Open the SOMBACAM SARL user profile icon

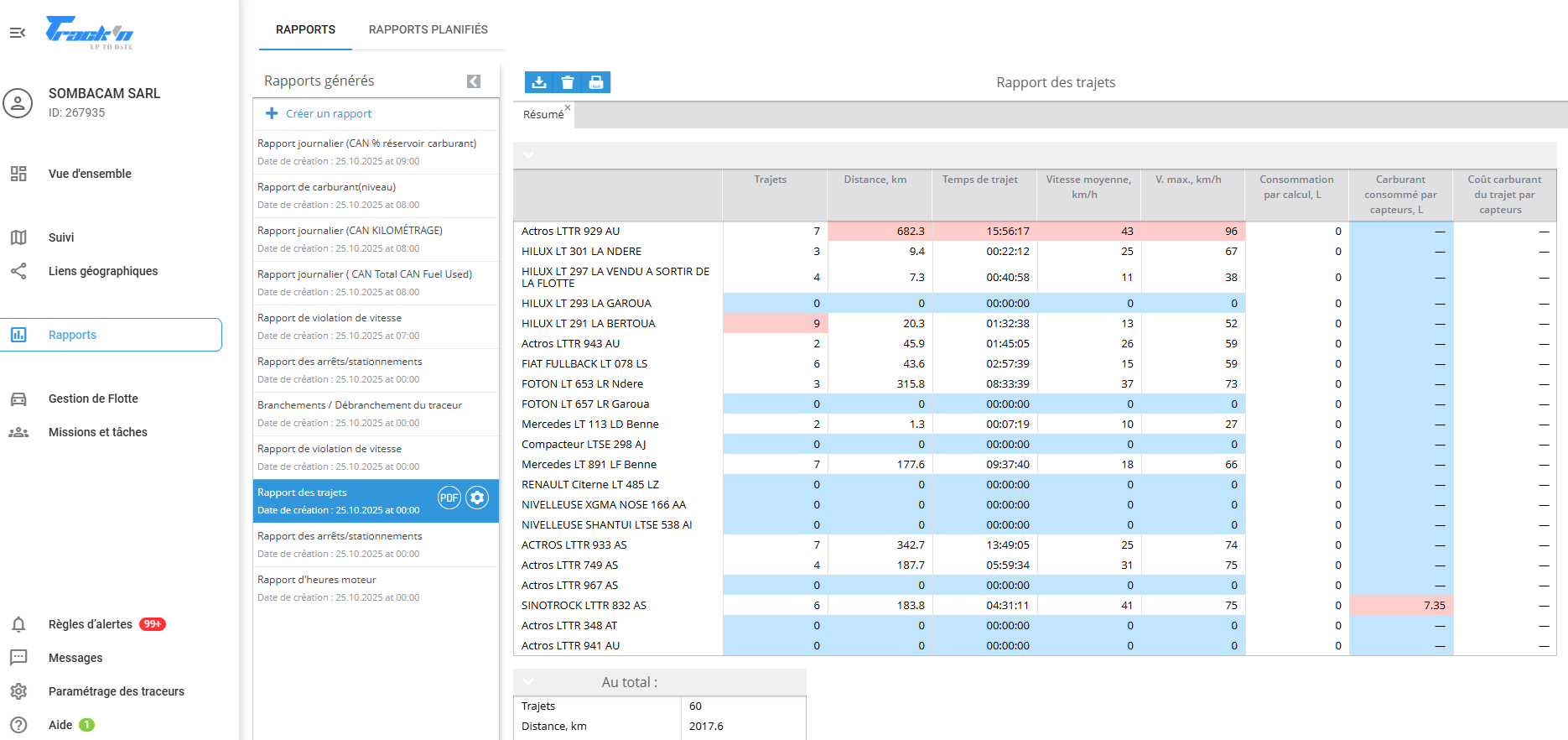coord(18,103)
